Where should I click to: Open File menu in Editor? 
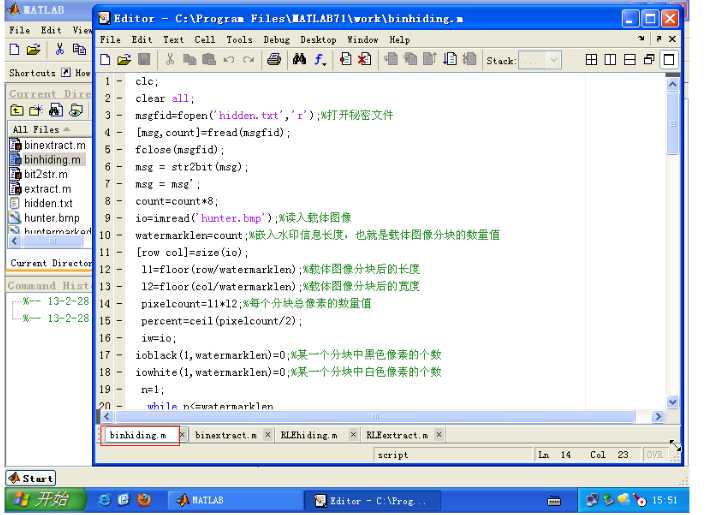[x=110, y=40]
